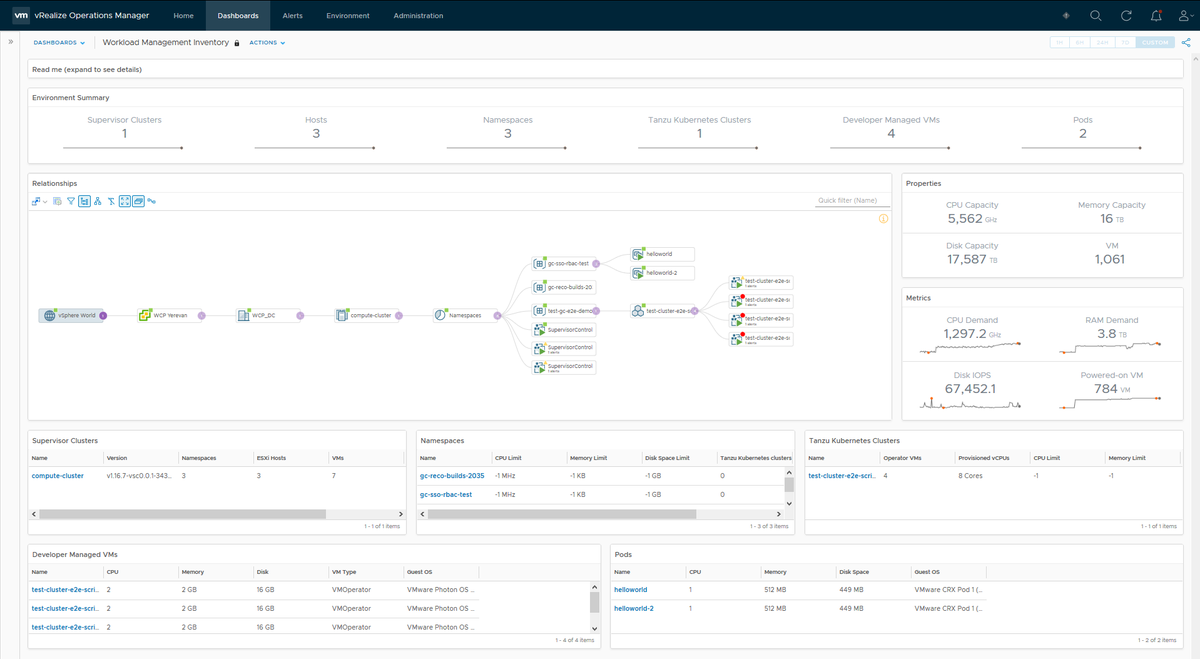Switch to the Alerts tab
The image size is (1200, 659).
click(293, 16)
